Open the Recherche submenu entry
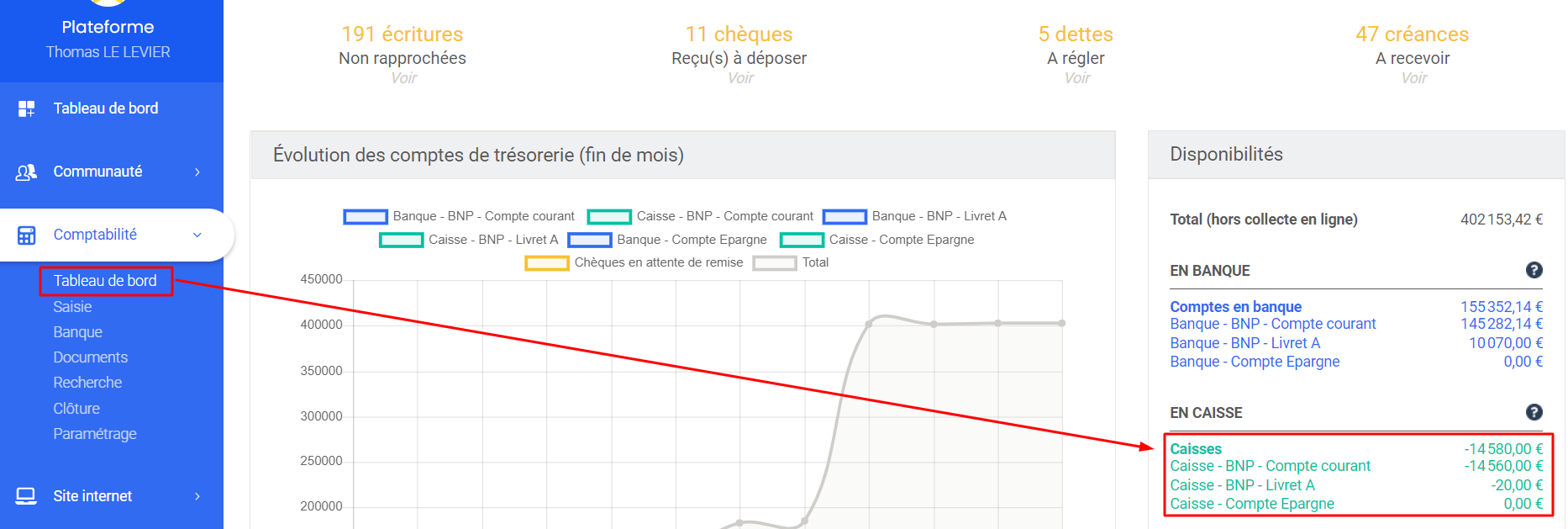 (87, 383)
